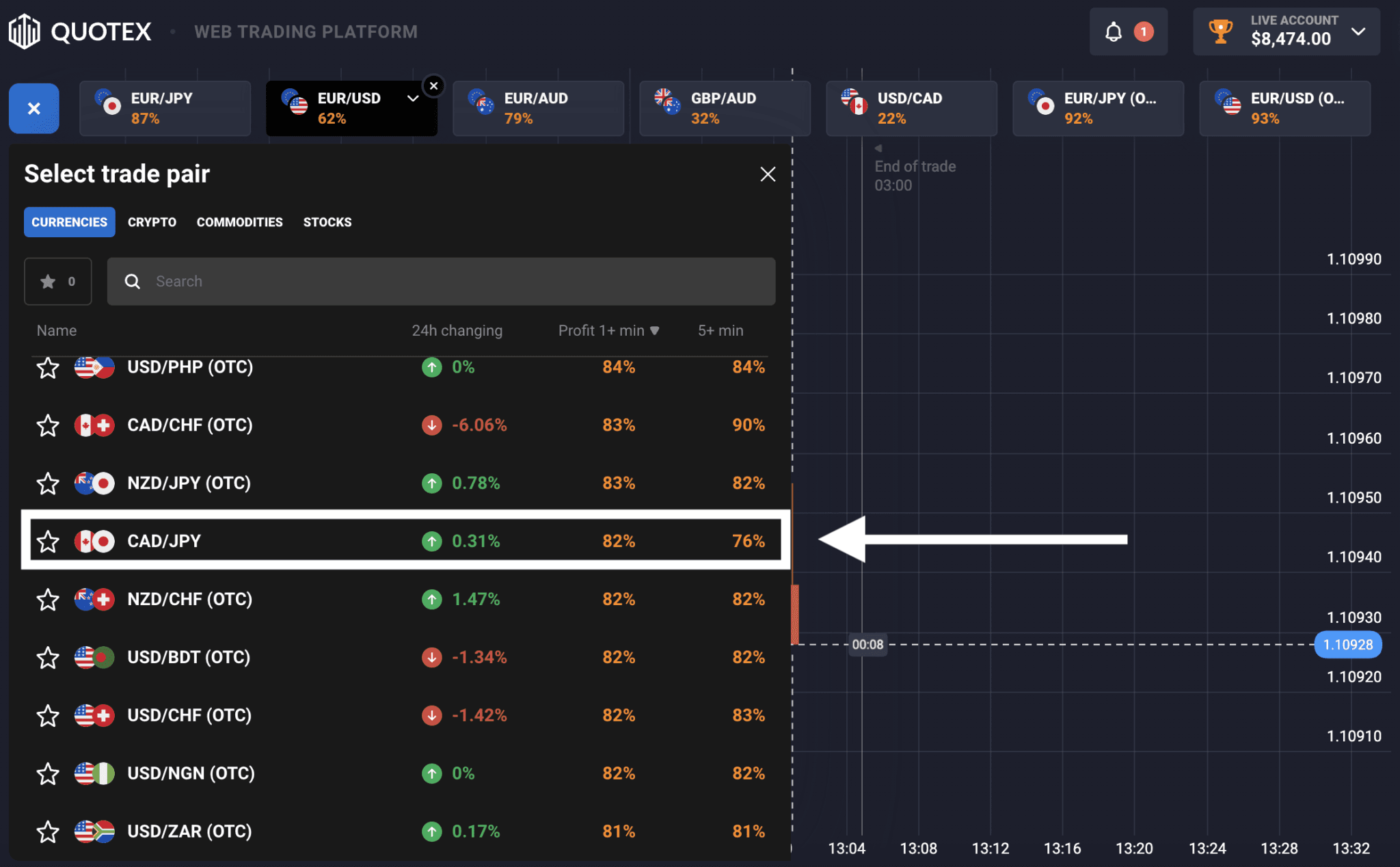
Task: Sort by Profit 1+ min column
Action: (608, 330)
